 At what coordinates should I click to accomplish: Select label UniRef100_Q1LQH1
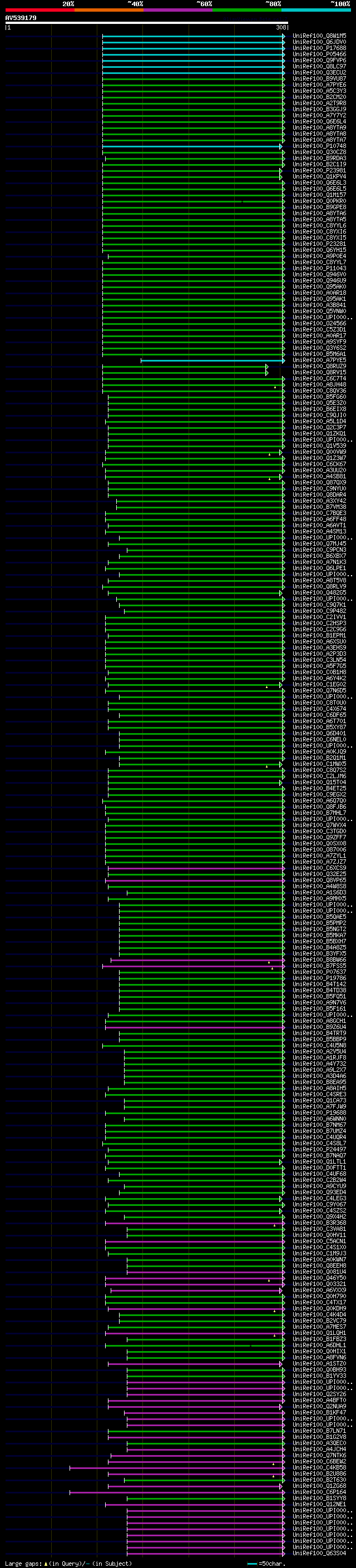coord(319,1334)
